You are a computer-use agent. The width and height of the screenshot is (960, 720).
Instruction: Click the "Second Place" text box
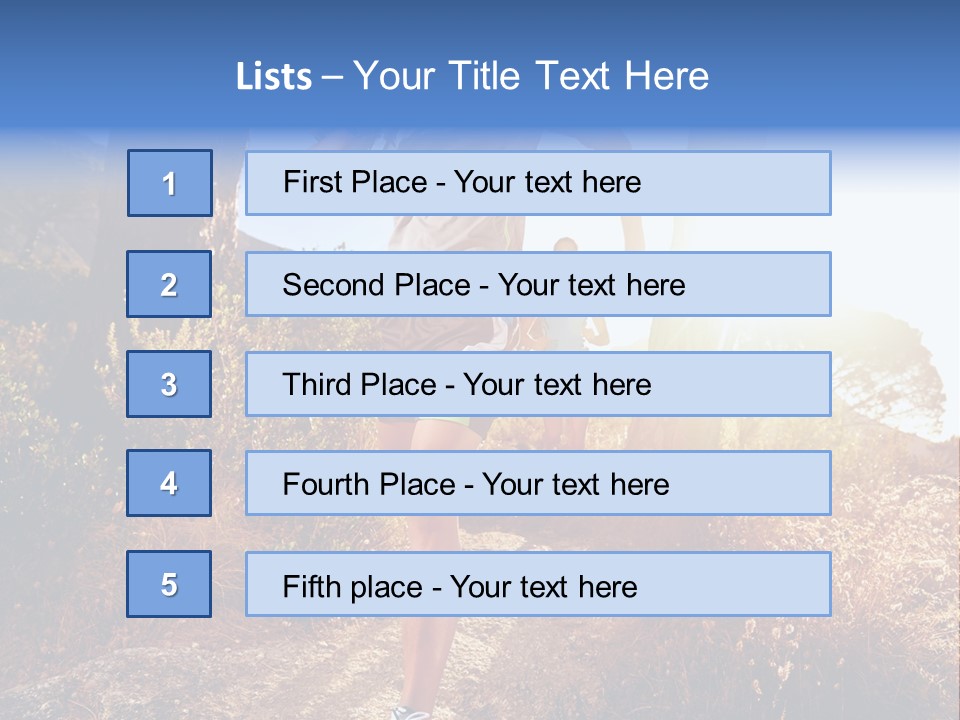538,285
